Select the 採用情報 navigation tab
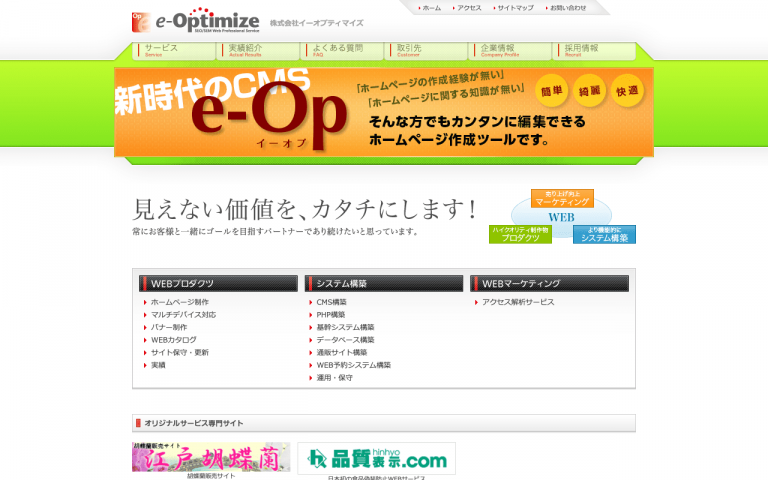Screen dimensions: 768x480 (594, 51)
